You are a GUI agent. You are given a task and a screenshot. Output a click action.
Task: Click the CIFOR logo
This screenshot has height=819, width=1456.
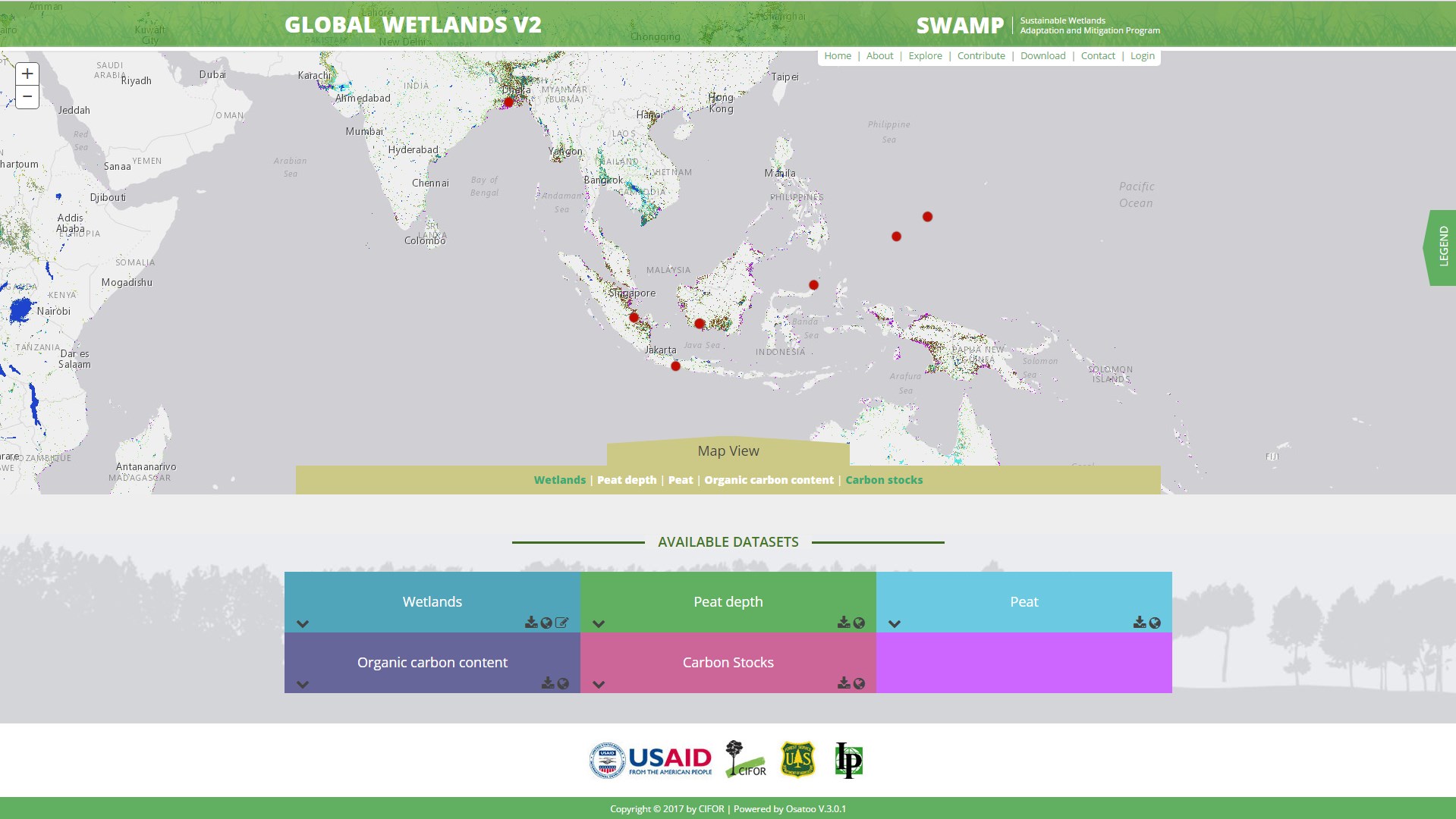coord(745,759)
